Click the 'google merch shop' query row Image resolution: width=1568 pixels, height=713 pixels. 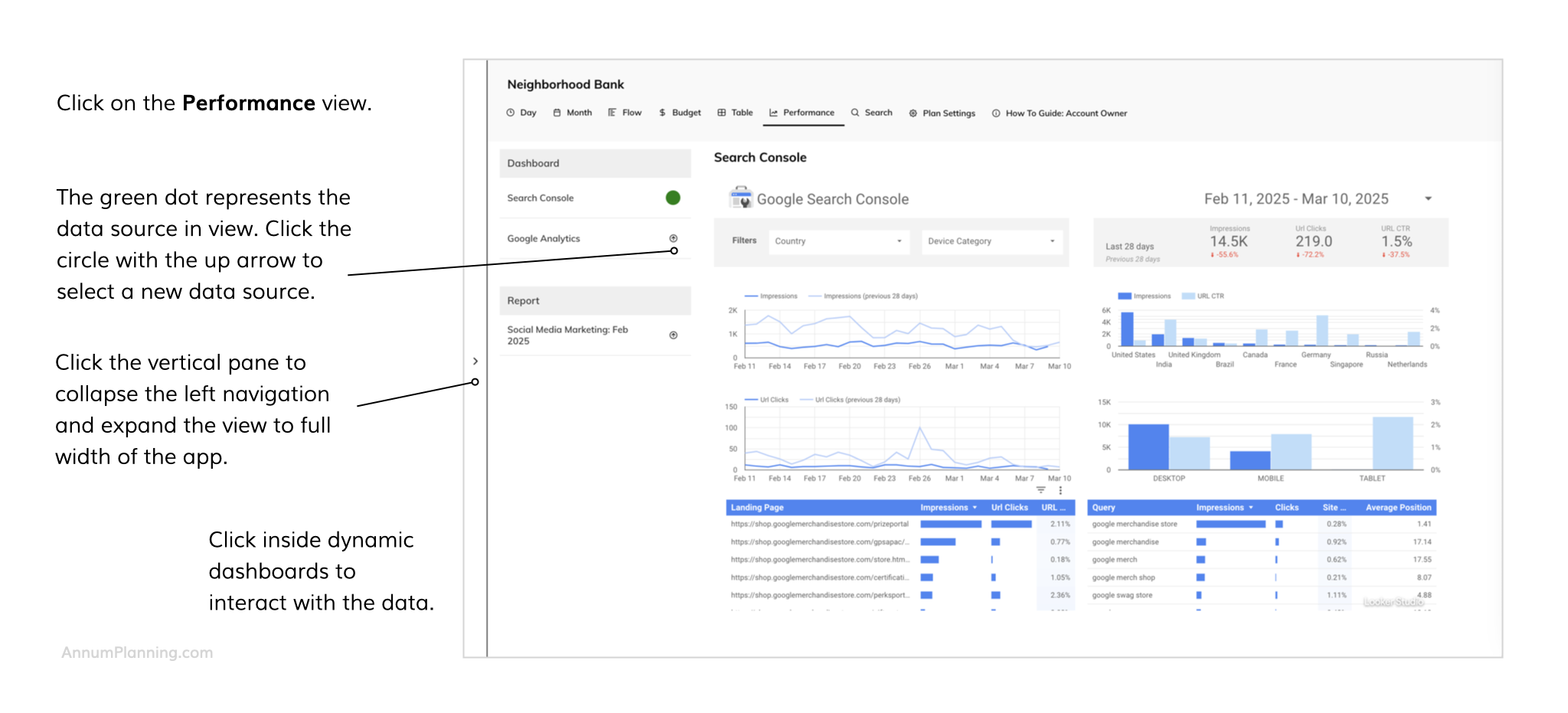(1262, 577)
